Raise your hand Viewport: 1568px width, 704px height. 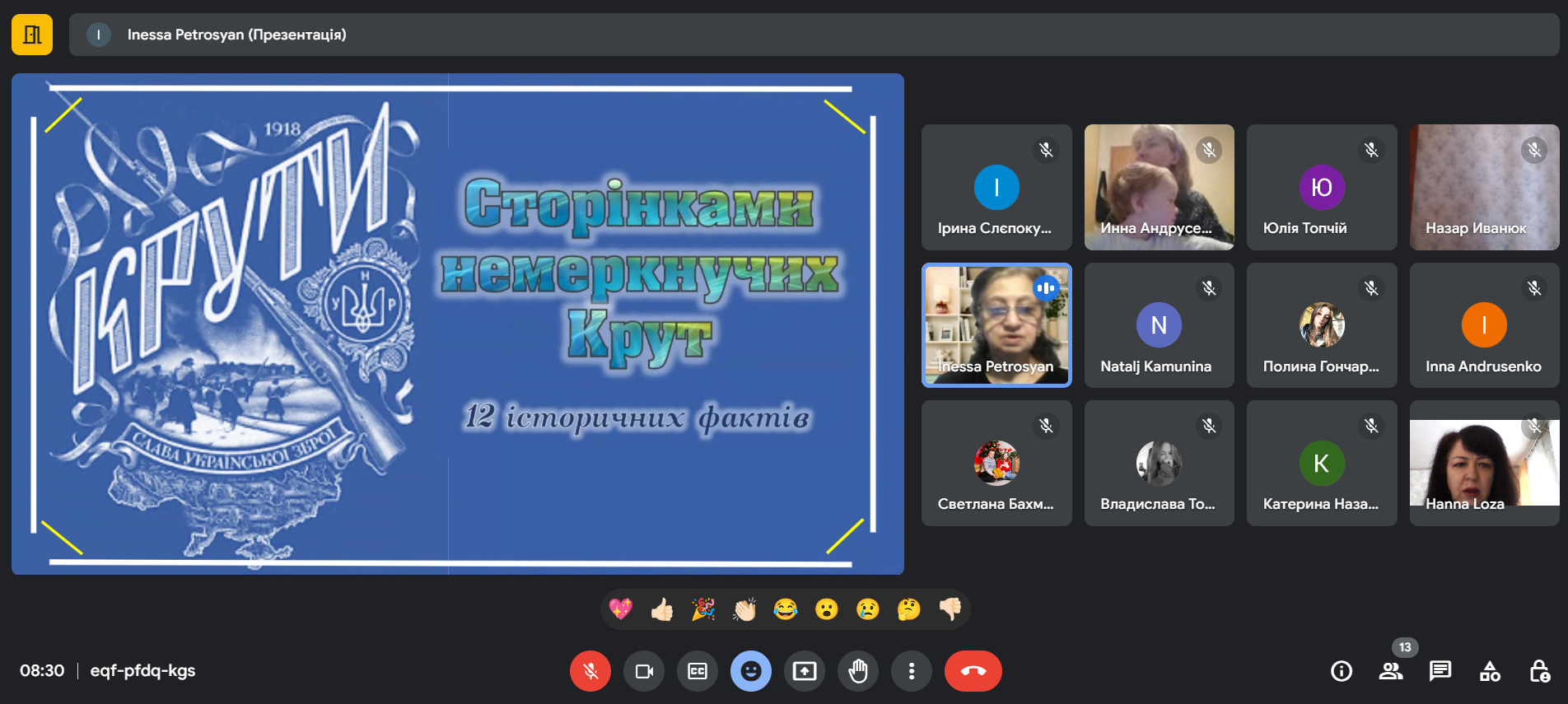[857, 671]
